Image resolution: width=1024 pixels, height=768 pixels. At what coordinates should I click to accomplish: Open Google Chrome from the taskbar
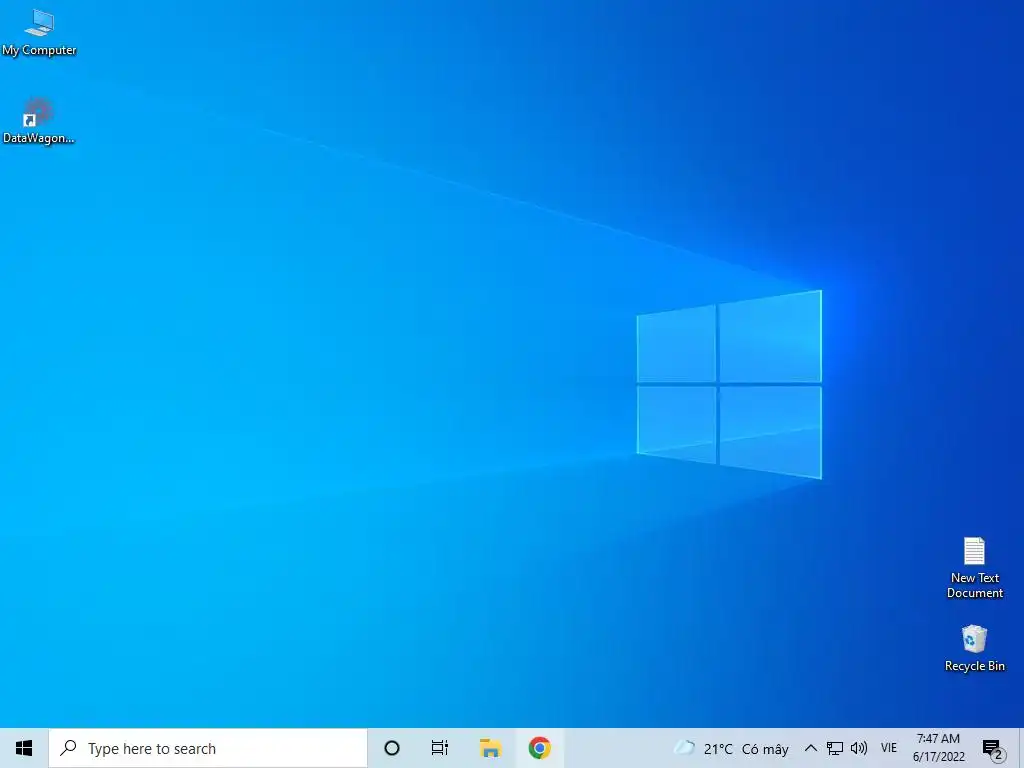[x=539, y=748]
